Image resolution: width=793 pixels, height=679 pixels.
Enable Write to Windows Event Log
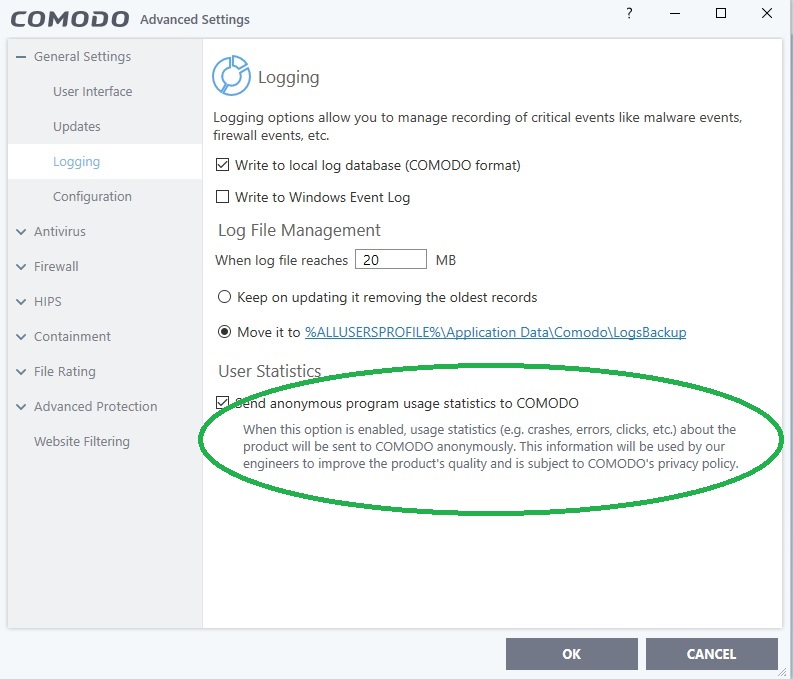222,197
